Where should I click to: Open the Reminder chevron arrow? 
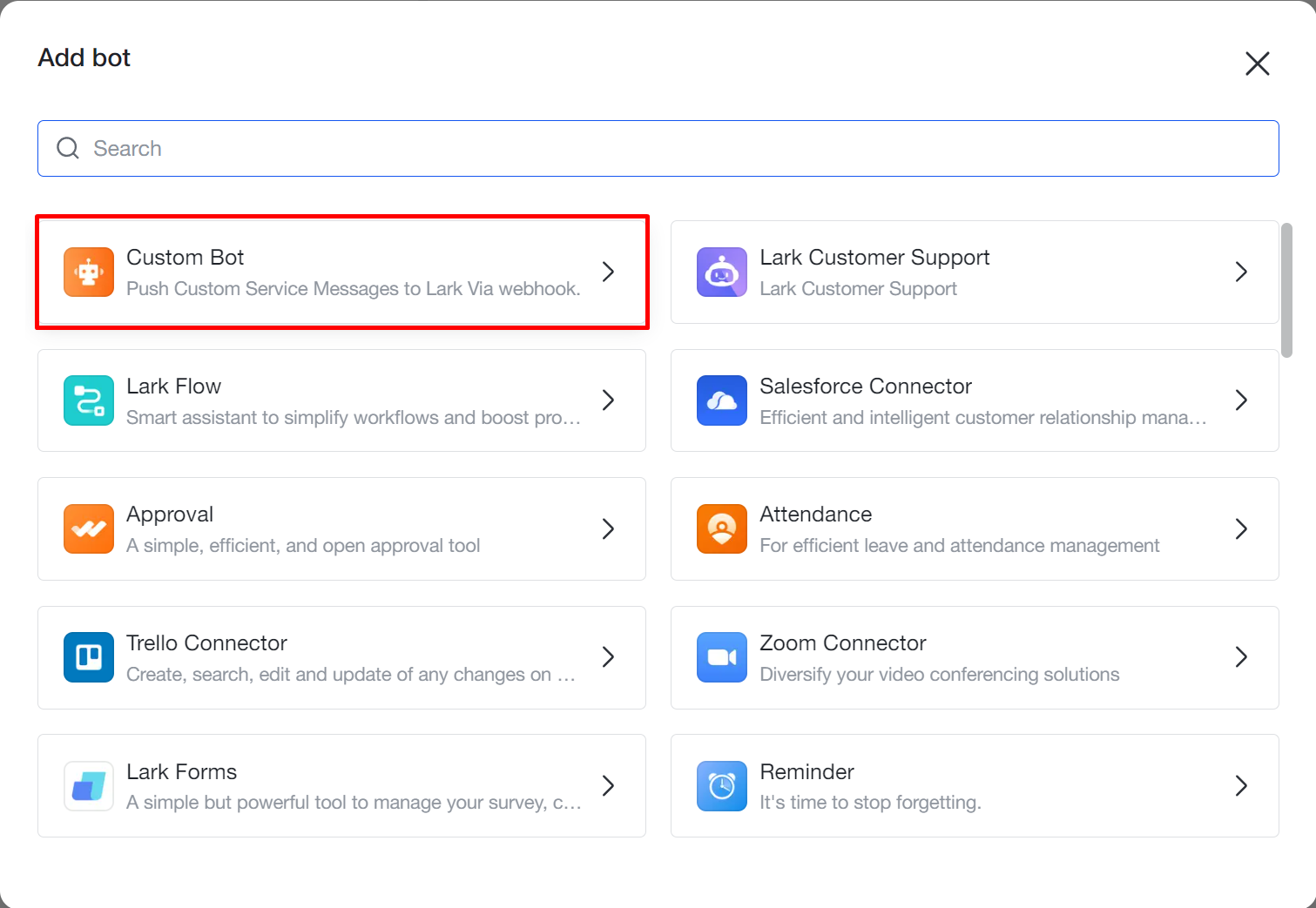pos(1242,786)
